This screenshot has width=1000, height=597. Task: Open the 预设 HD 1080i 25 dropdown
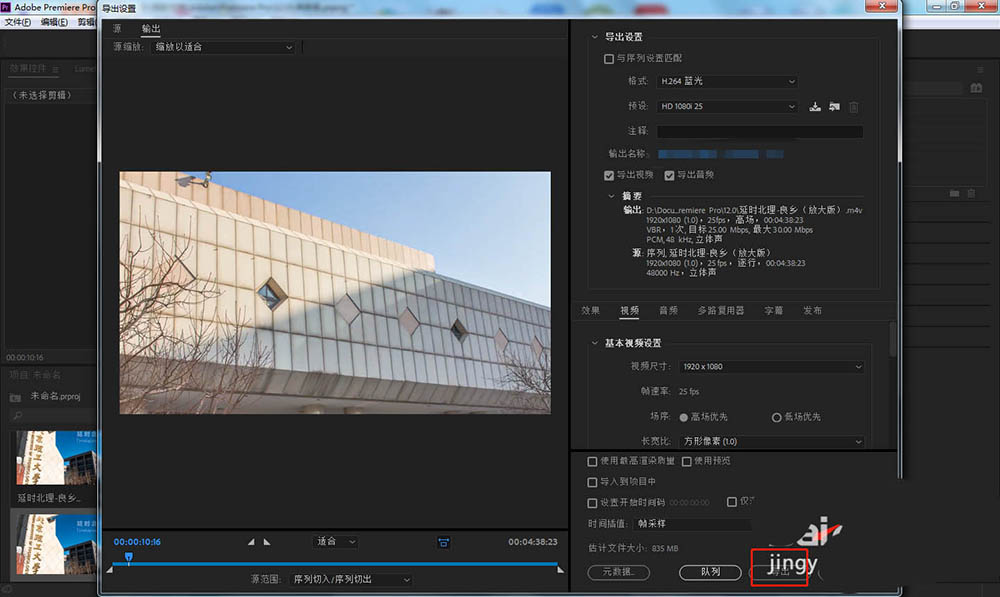click(727, 106)
